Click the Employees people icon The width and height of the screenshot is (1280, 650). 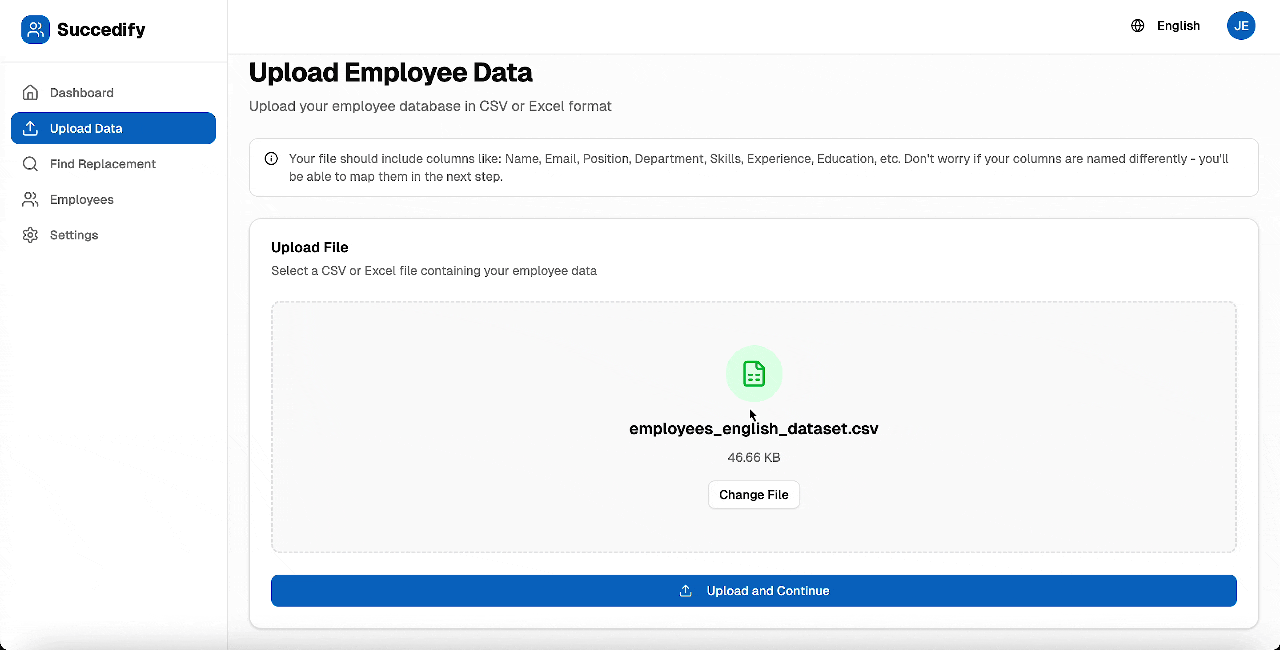point(30,200)
